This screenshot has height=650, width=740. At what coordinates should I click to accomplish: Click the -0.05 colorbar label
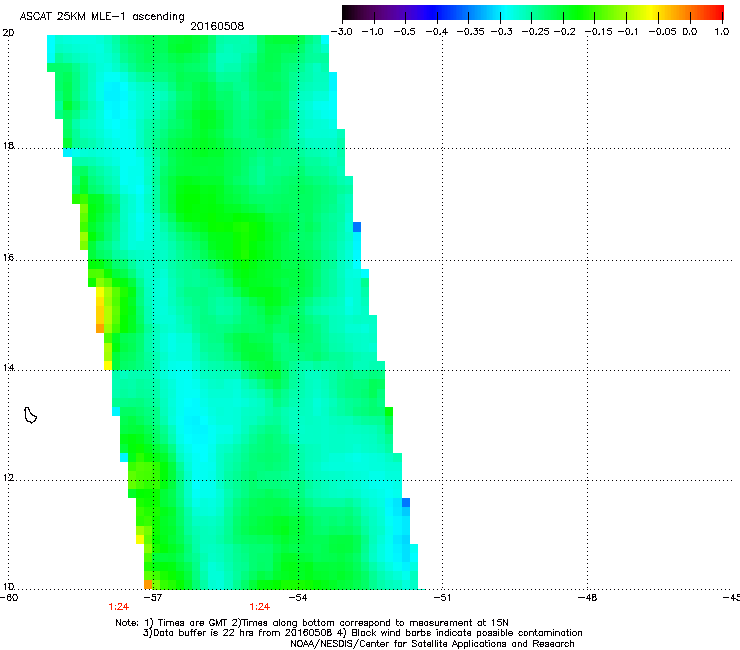point(662,32)
